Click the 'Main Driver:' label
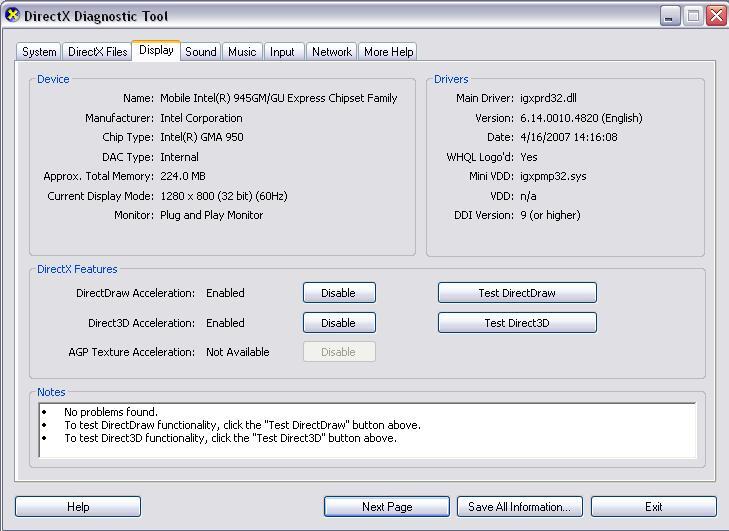The height and width of the screenshot is (531, 729). [x=485, y=98]
